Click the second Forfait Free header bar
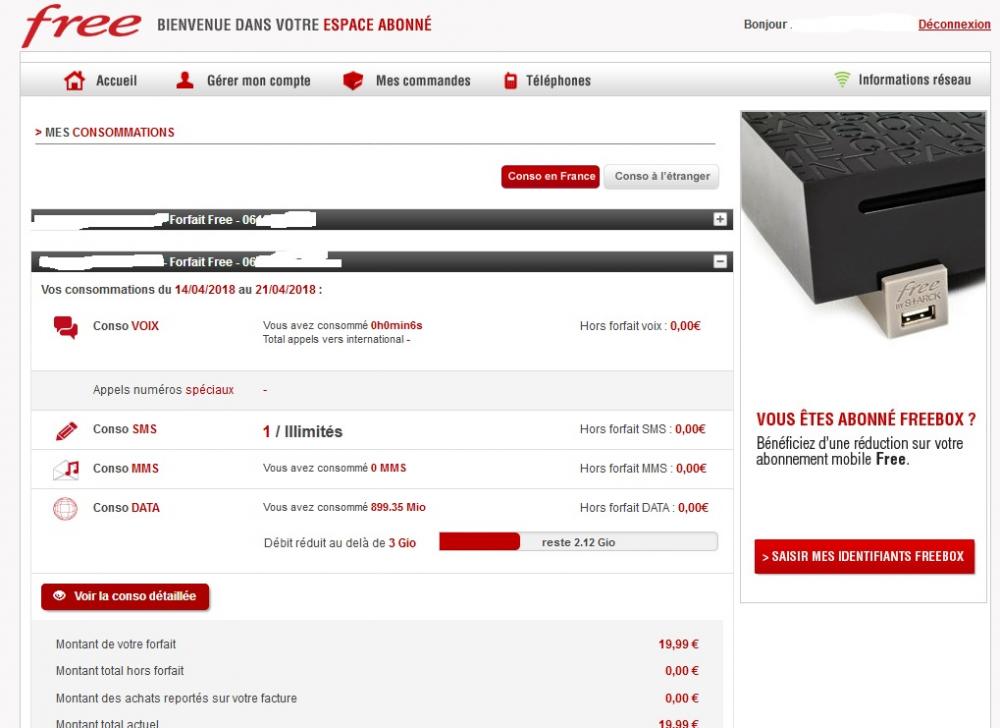Viewport: 1000px width, 728px height. 381,261
